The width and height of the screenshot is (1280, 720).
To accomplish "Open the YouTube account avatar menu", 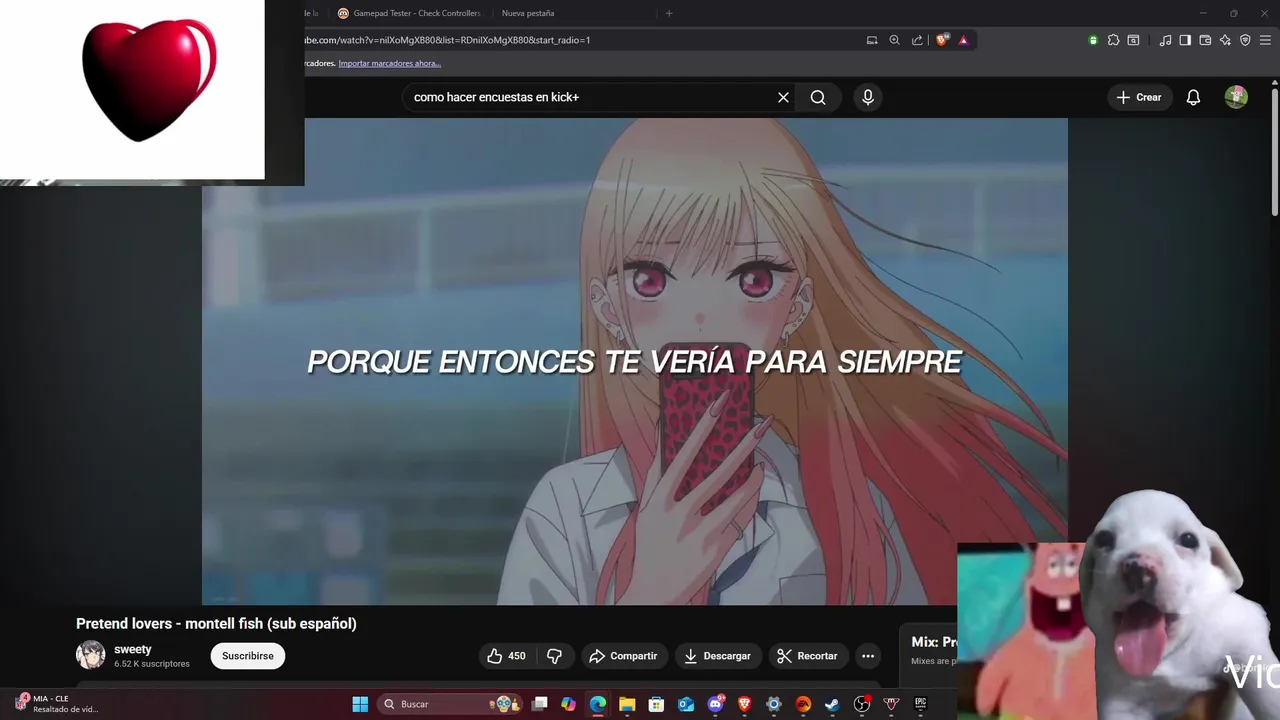I will [x=1236, y=97].
